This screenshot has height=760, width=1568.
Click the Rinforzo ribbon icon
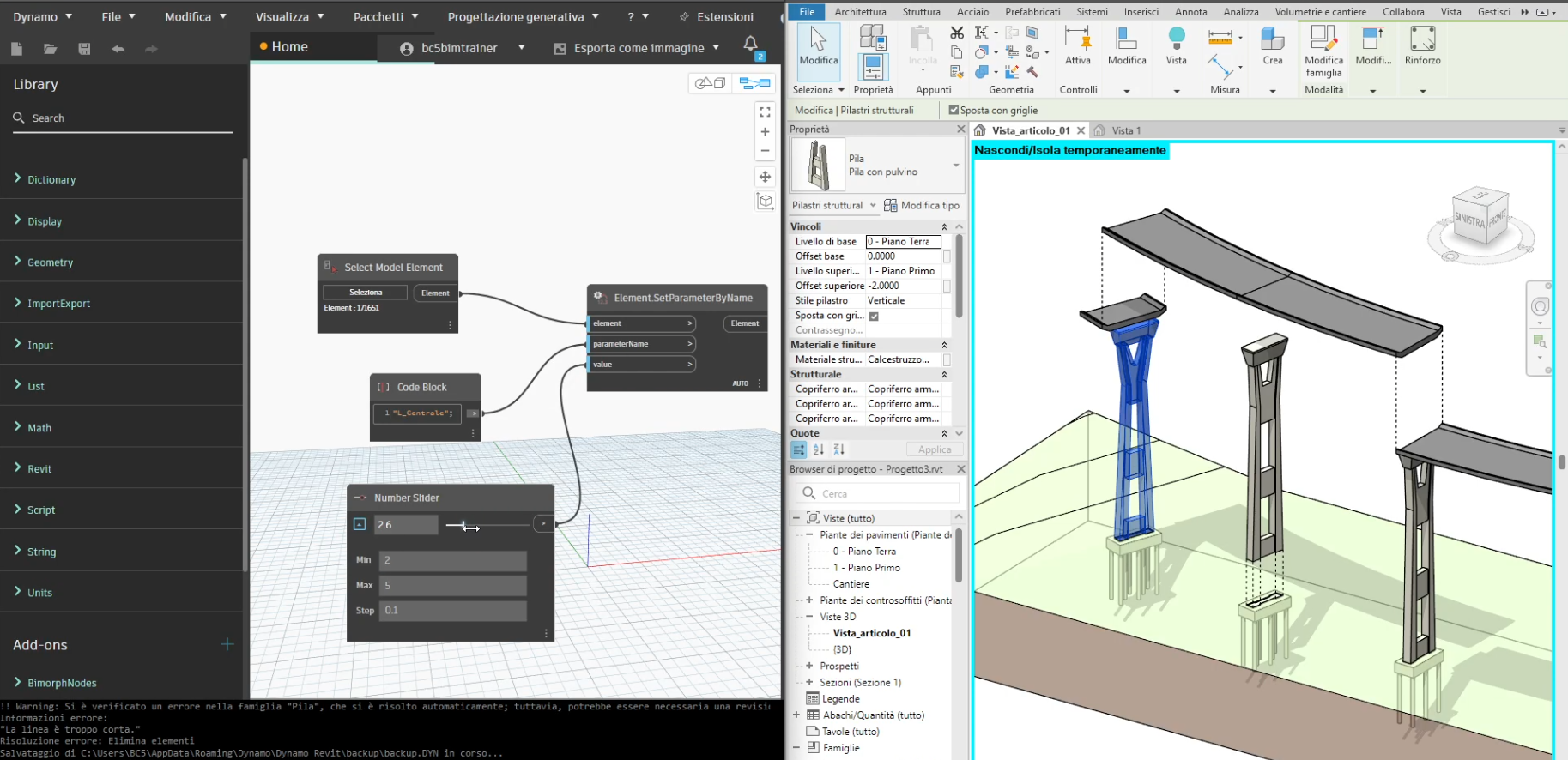[x=1422, y=46]
